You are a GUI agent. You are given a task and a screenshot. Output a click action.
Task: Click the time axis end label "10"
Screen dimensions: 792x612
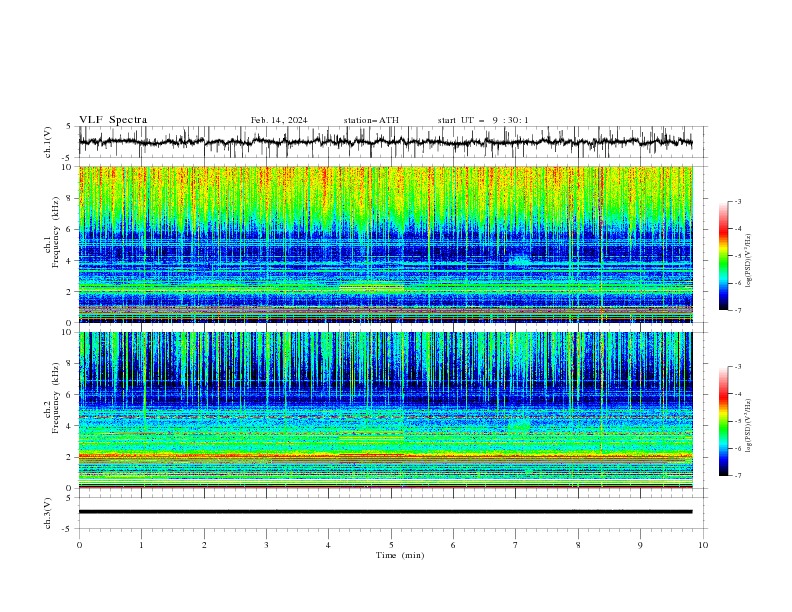tap(703, 545)
